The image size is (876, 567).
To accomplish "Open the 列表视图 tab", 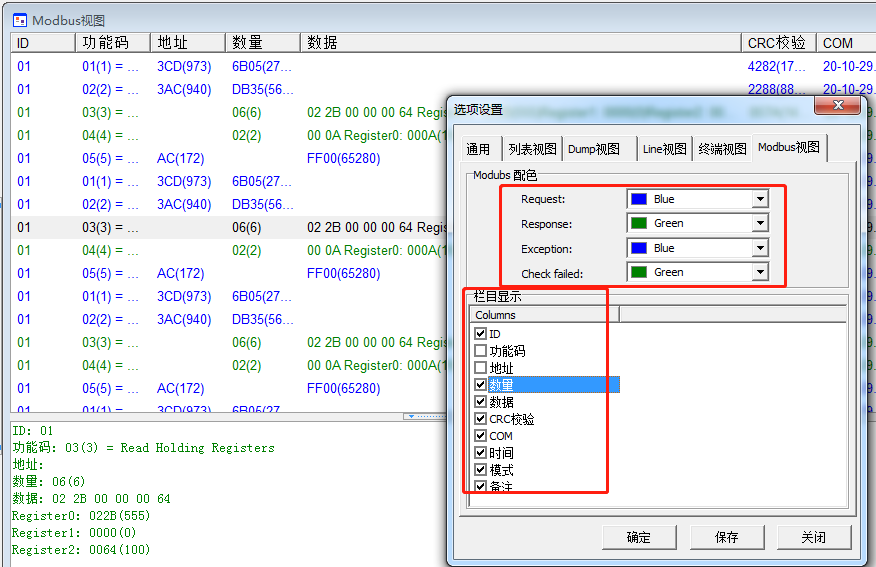I will tap(531, 149).
